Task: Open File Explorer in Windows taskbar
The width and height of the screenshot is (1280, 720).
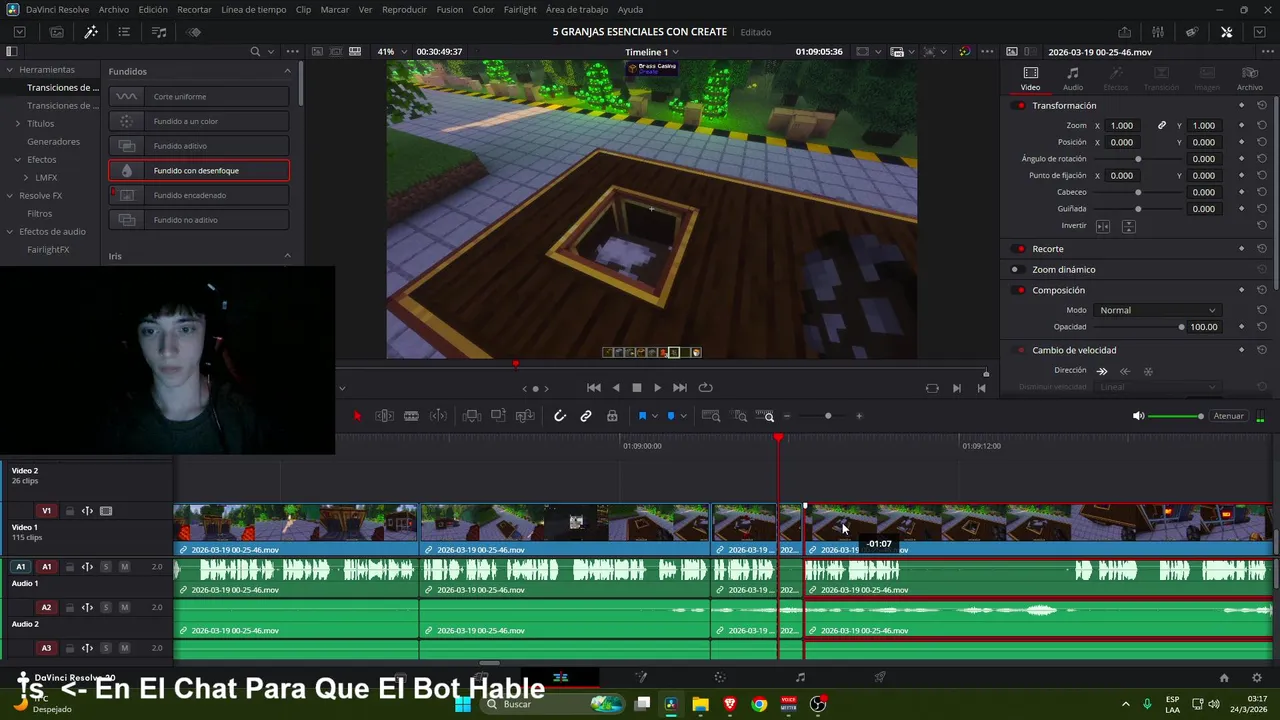Action: [700, 704]
